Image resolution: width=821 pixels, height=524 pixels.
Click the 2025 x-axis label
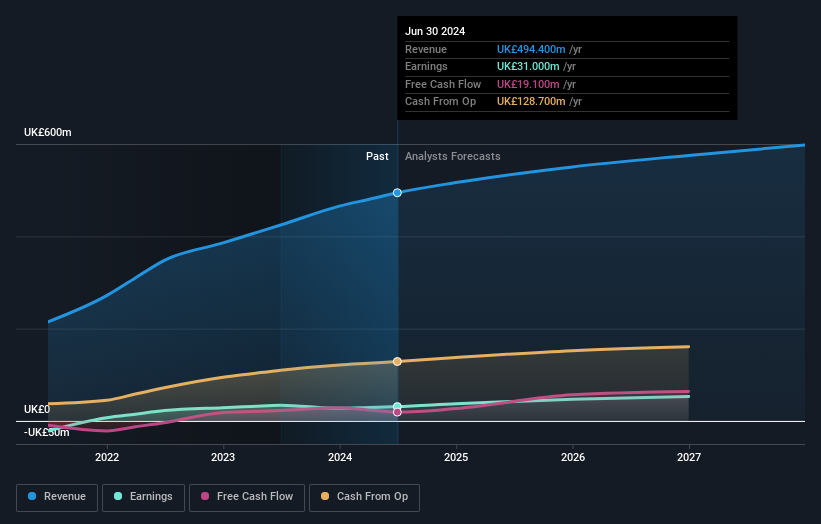(x=456, y=457)
